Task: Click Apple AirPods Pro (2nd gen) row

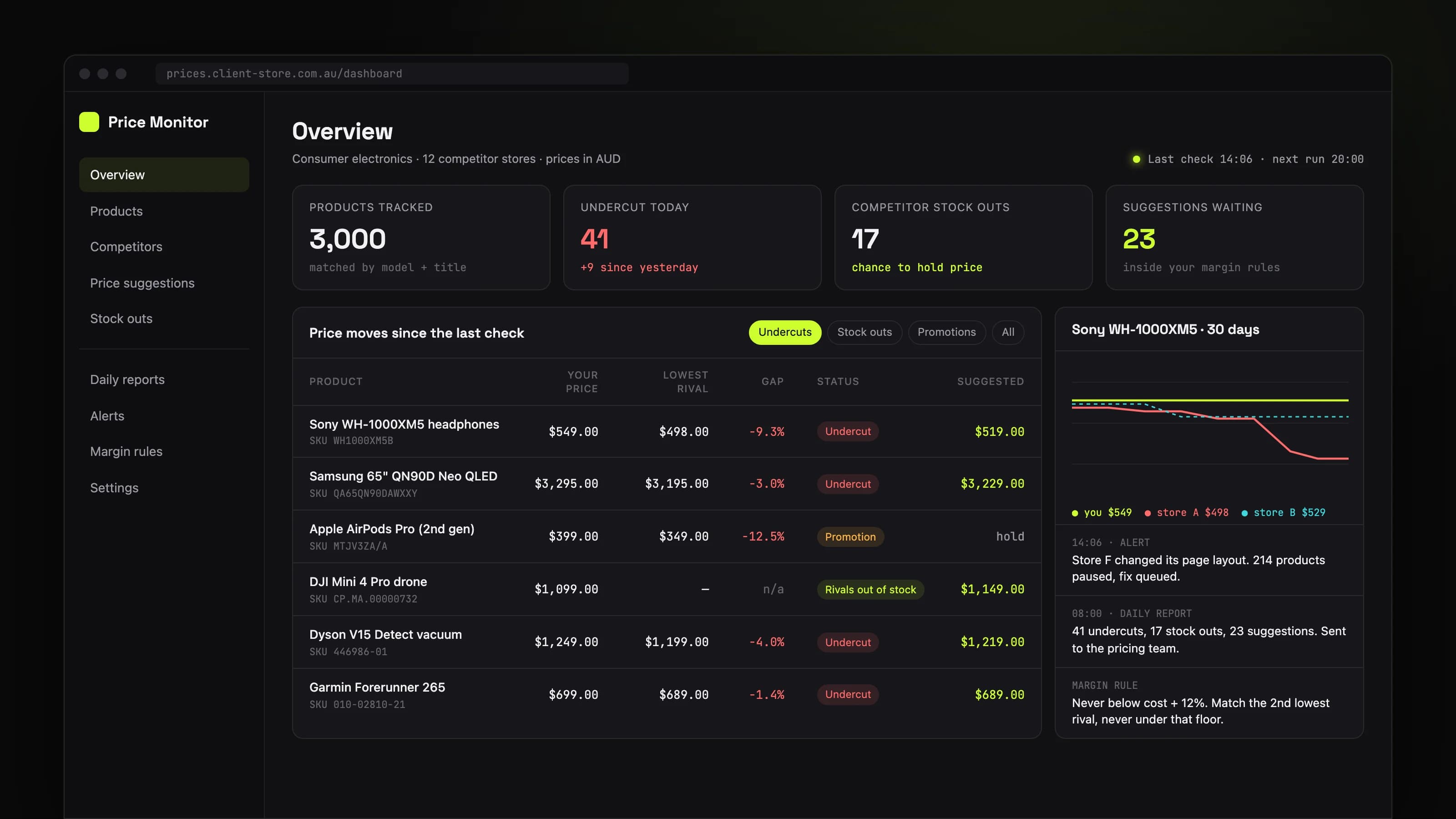Action: pyautogui.click(x=667, y=536)
